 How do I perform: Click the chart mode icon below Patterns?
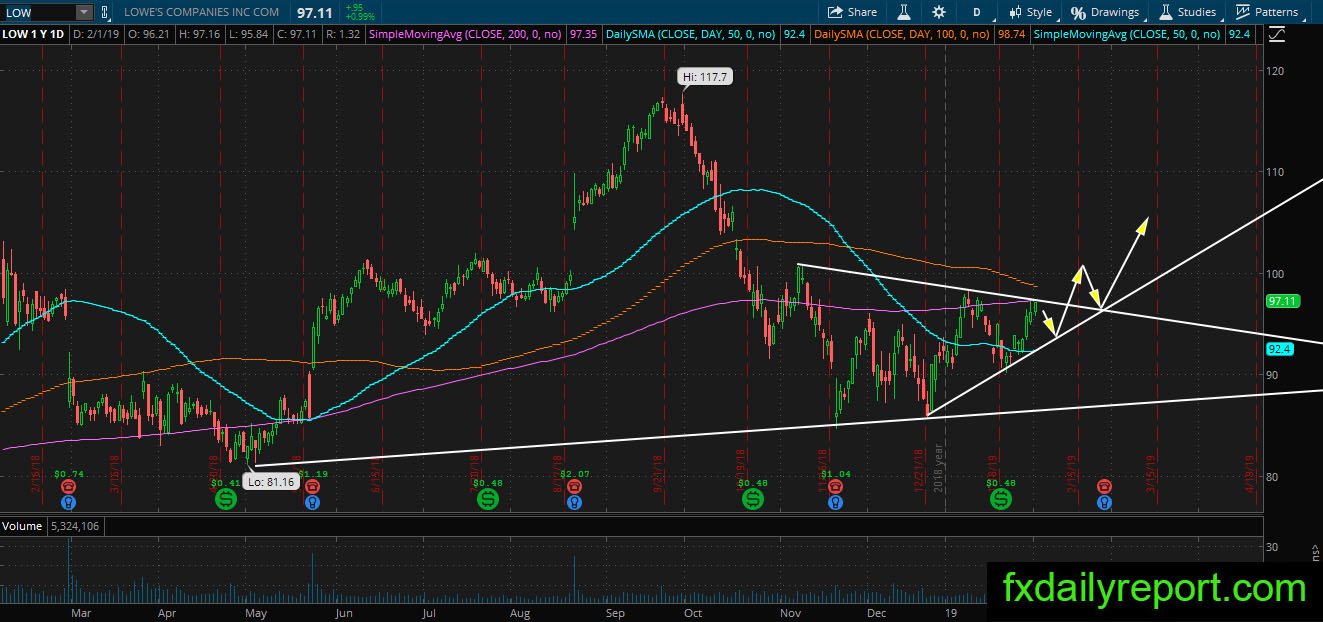(x=1276, y=35)
